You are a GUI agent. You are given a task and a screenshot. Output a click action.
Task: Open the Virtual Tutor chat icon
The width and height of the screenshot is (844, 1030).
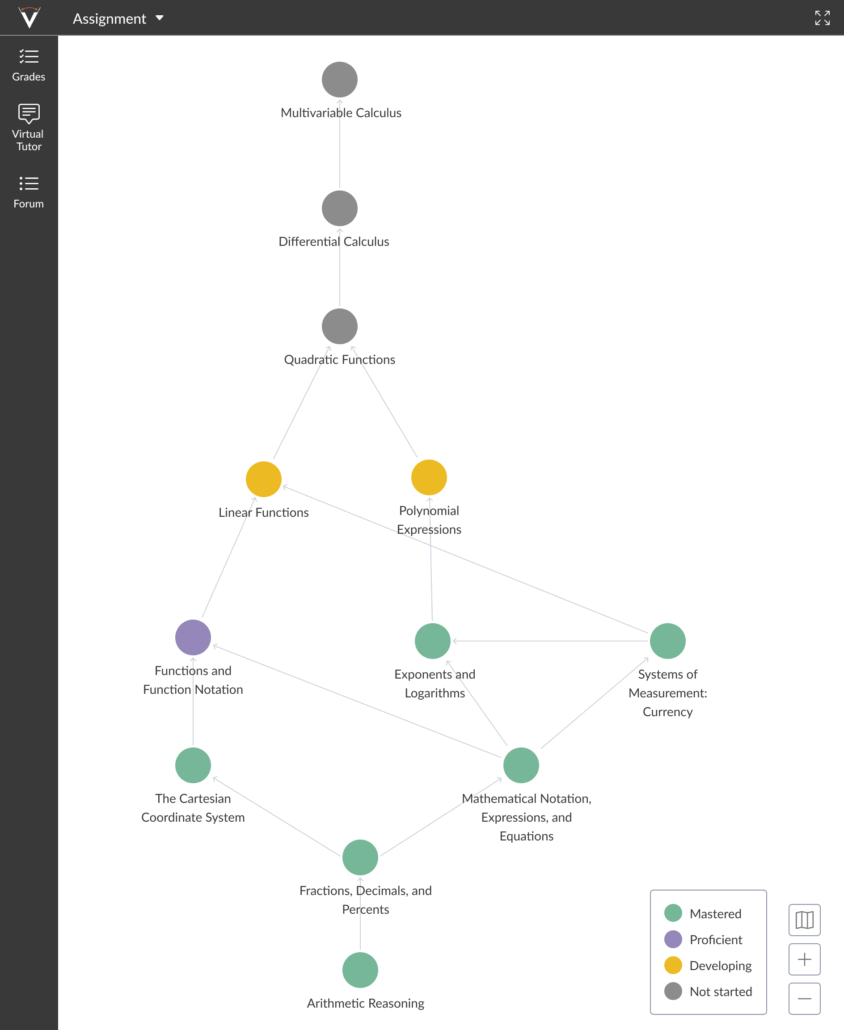pyautogui.click(x=29, y=114)
